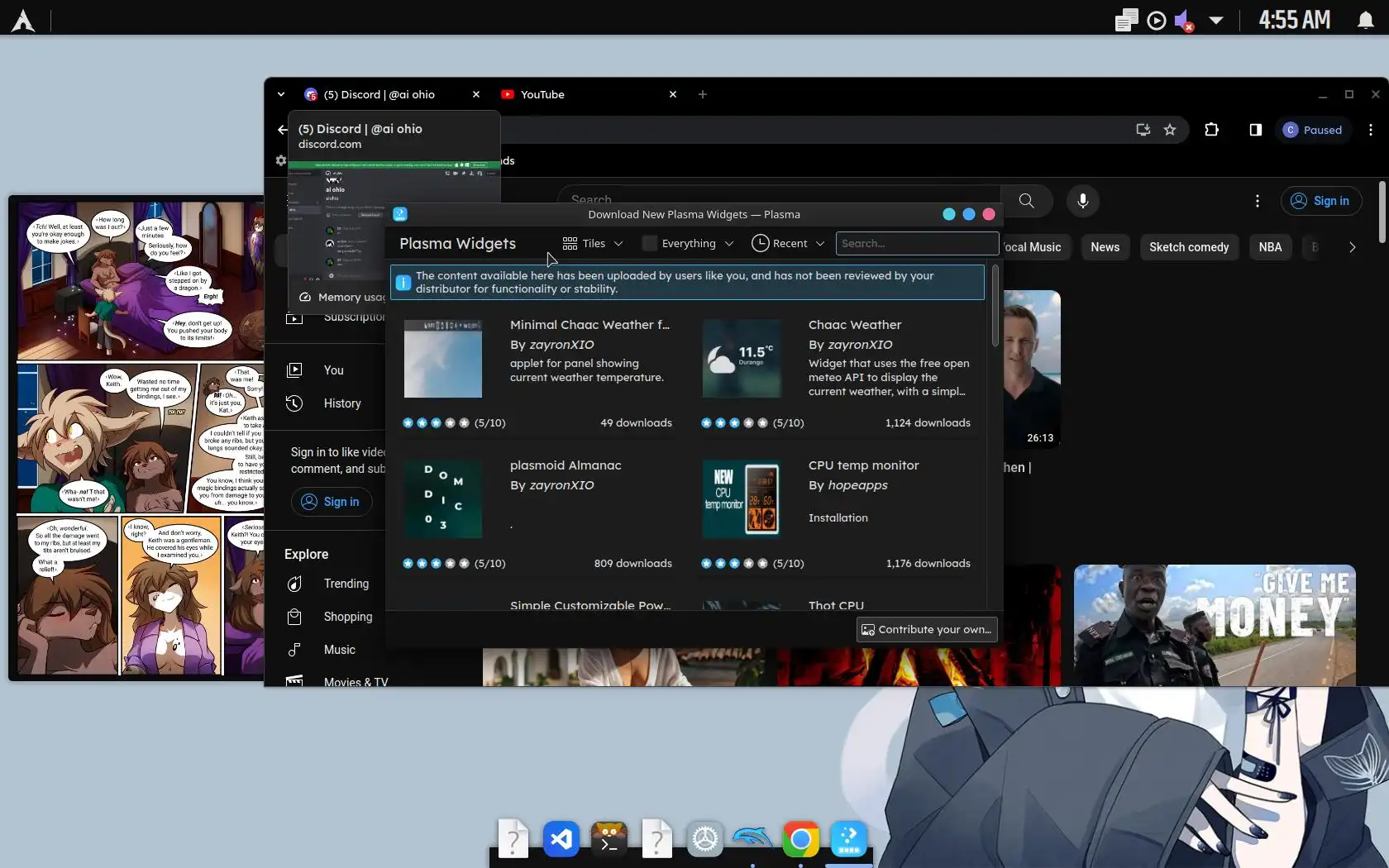Open the clipboard tray icon
Viewport: 1389px width, 868px height.
click(x=1126, y=20)
